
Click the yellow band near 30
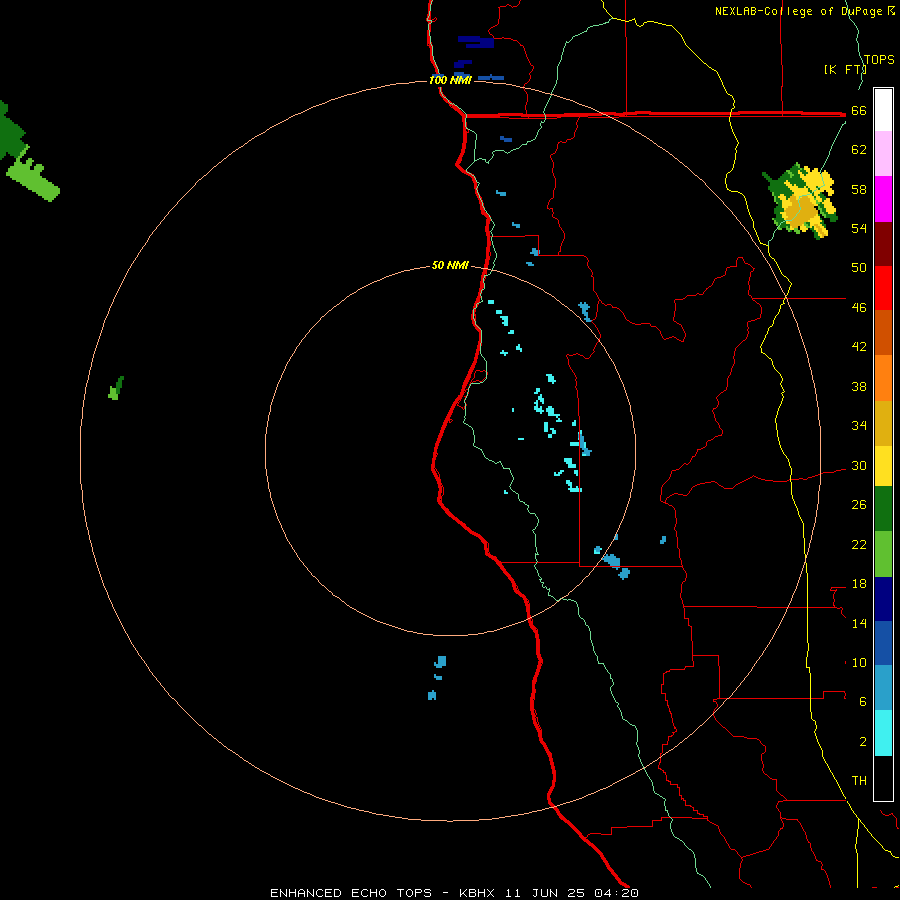coord(883,466)
